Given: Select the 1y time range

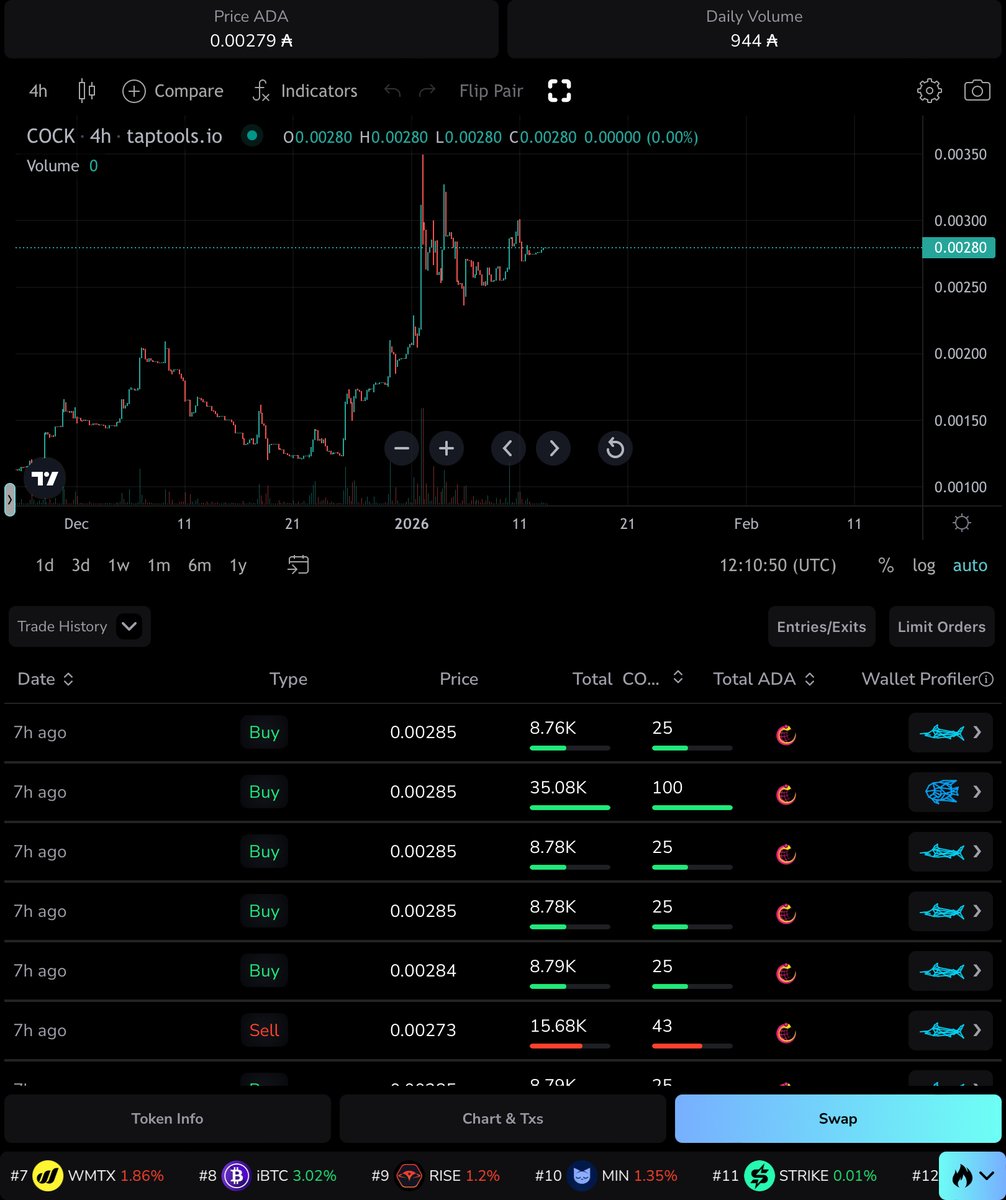Looking at the screenshot, I should [238, 565].
